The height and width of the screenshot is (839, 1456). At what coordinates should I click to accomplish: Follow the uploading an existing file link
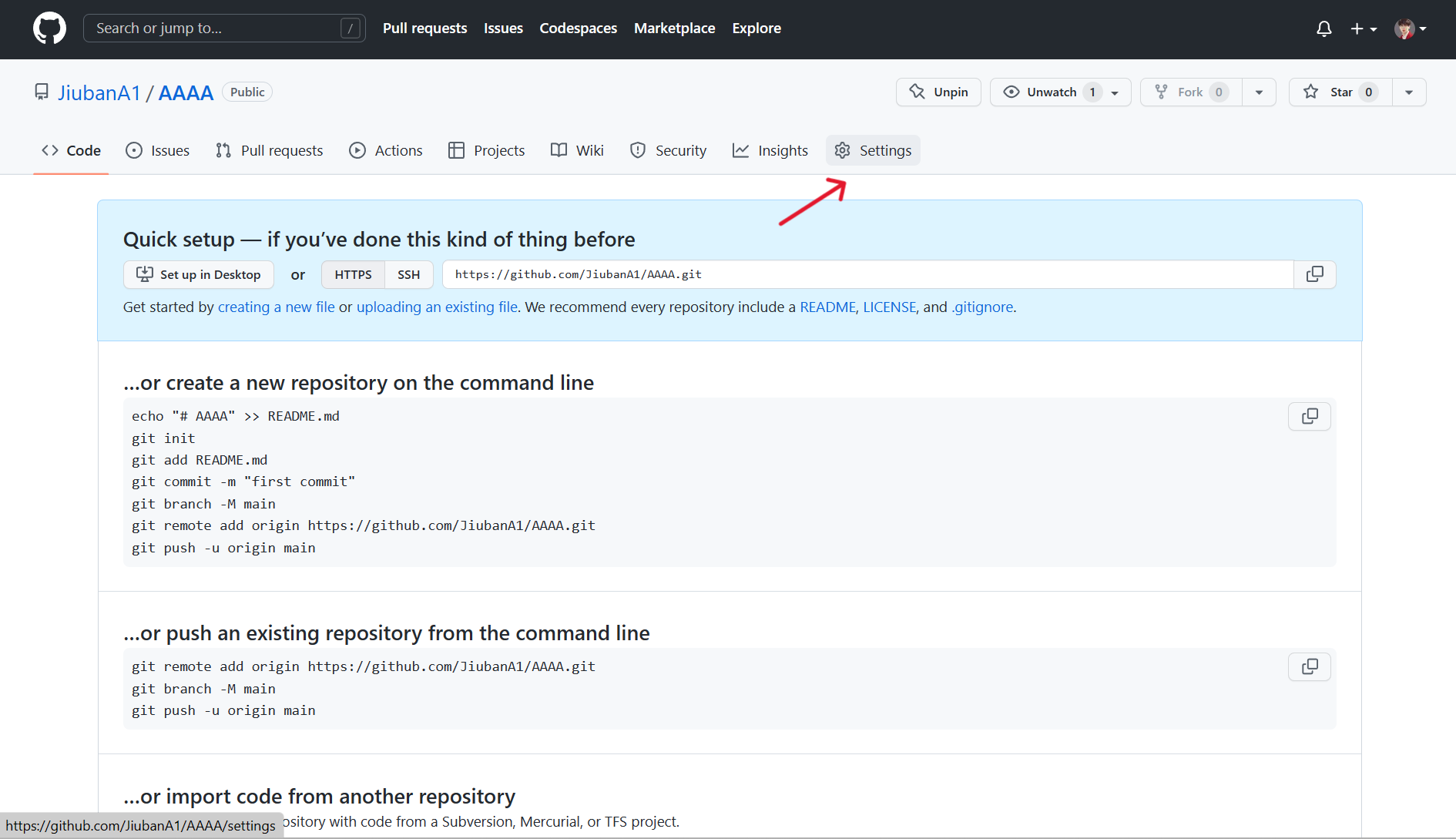(437, 307)
